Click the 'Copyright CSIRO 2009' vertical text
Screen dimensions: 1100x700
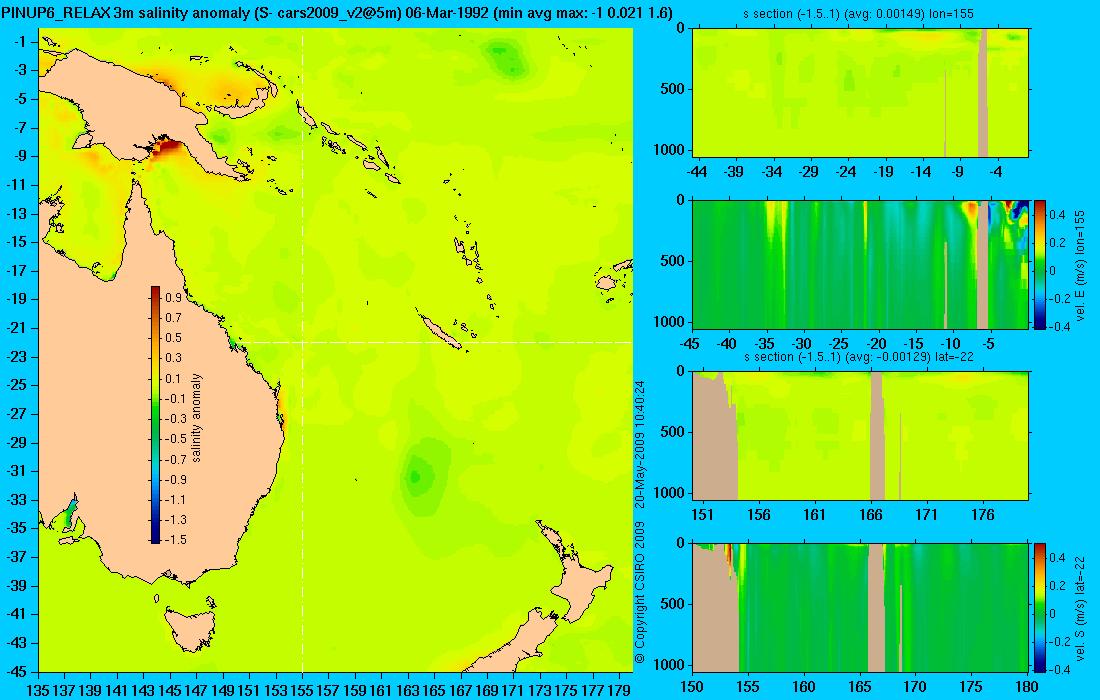(639, 593)
